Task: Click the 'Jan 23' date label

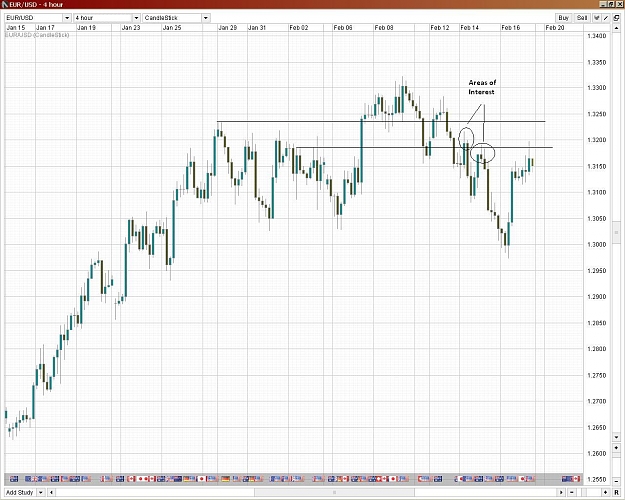Action: (131, 28)
